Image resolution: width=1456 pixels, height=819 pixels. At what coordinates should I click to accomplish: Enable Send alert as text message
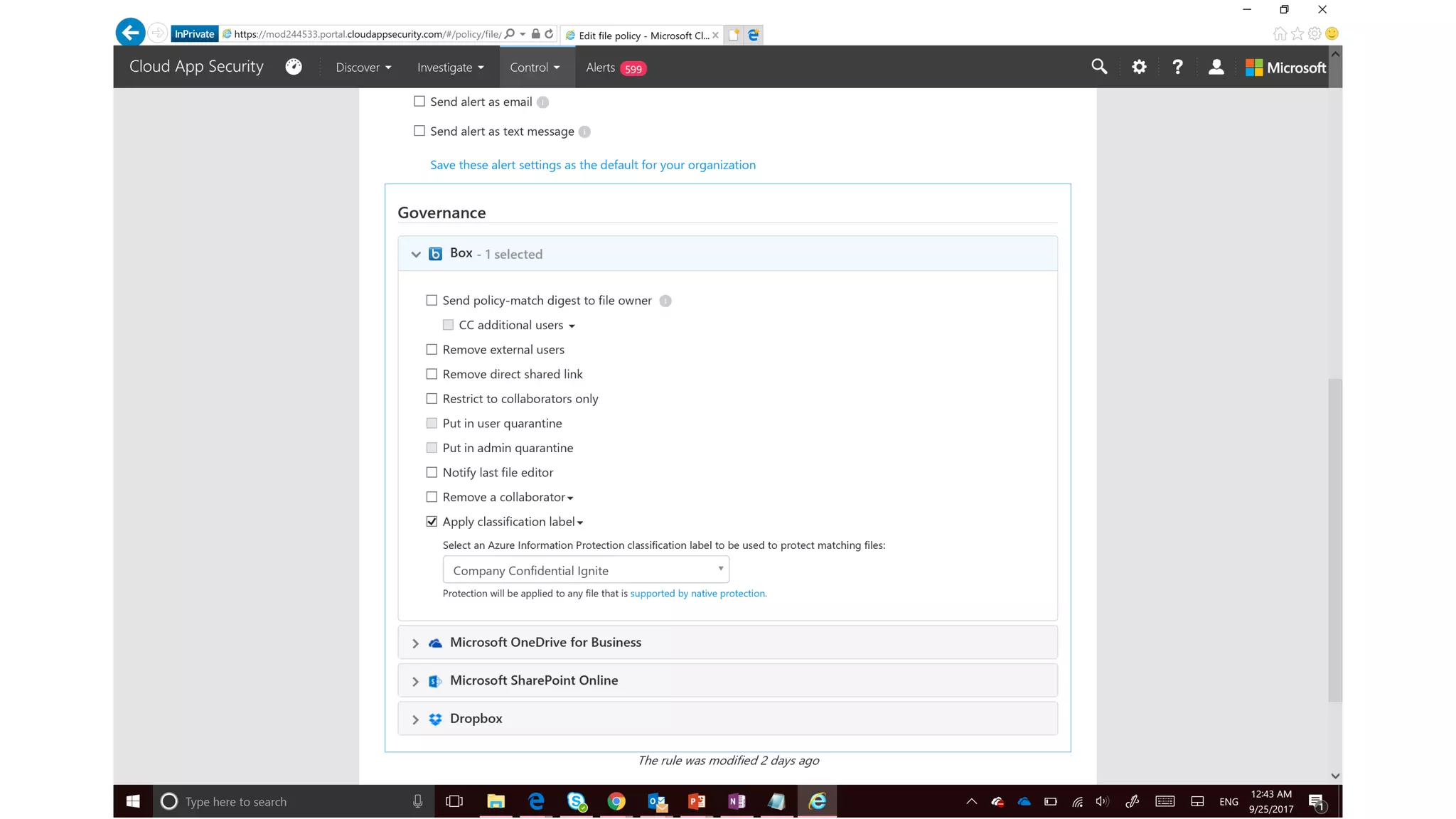(x=419, y=131)
